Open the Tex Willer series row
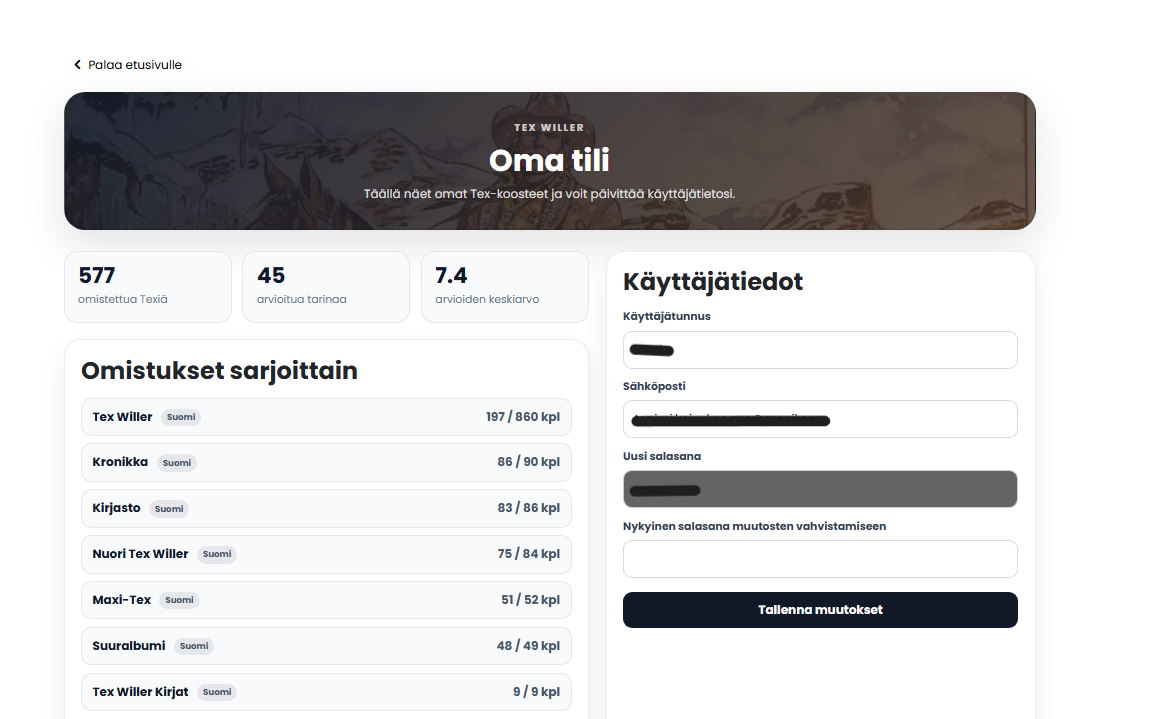 pyautogui.click(x=326, y=417)
